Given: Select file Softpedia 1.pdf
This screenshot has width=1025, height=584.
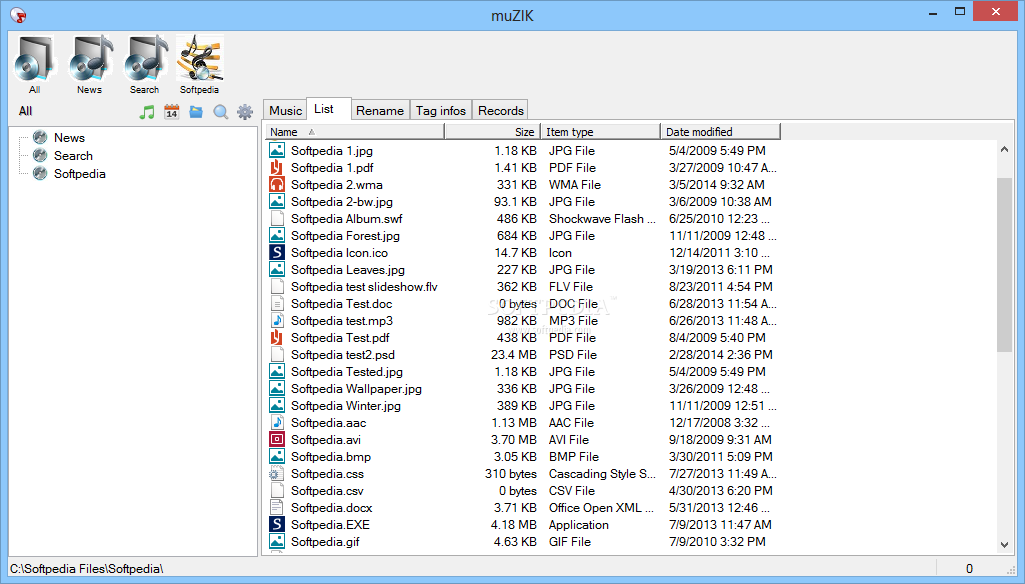Looking at the screenshot, I should pyautogui.click(x=332, y=167).
